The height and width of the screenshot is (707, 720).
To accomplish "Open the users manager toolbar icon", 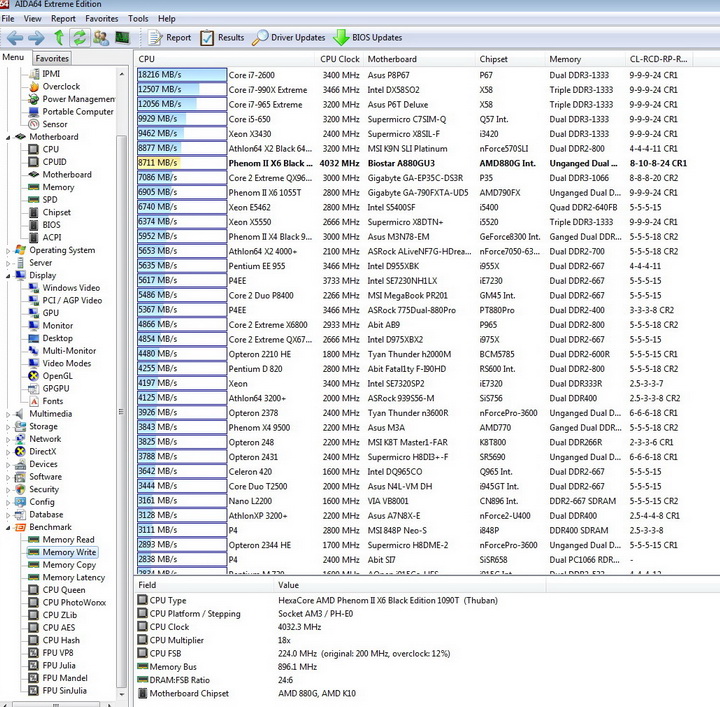I will point(101,38).
